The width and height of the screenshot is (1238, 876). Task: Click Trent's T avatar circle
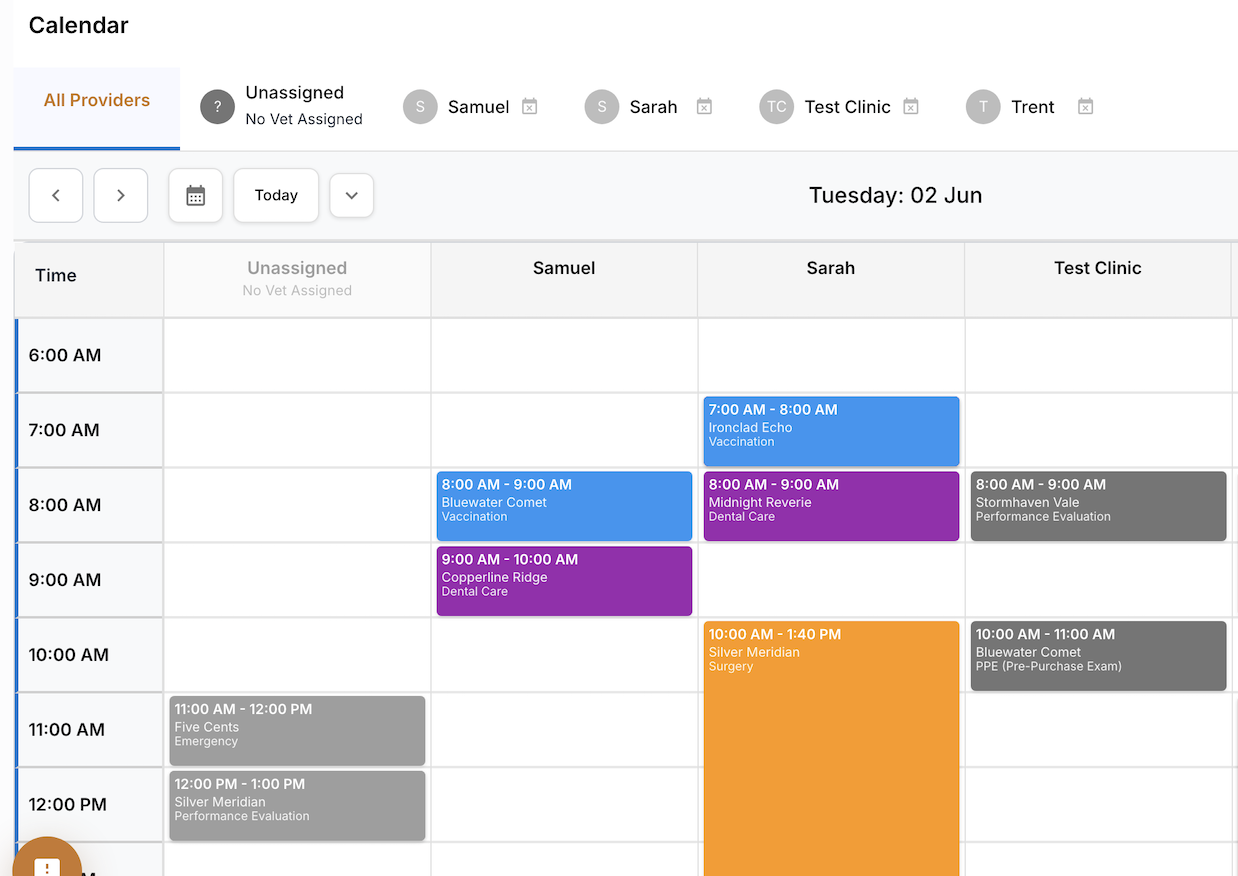pos(984,107)
